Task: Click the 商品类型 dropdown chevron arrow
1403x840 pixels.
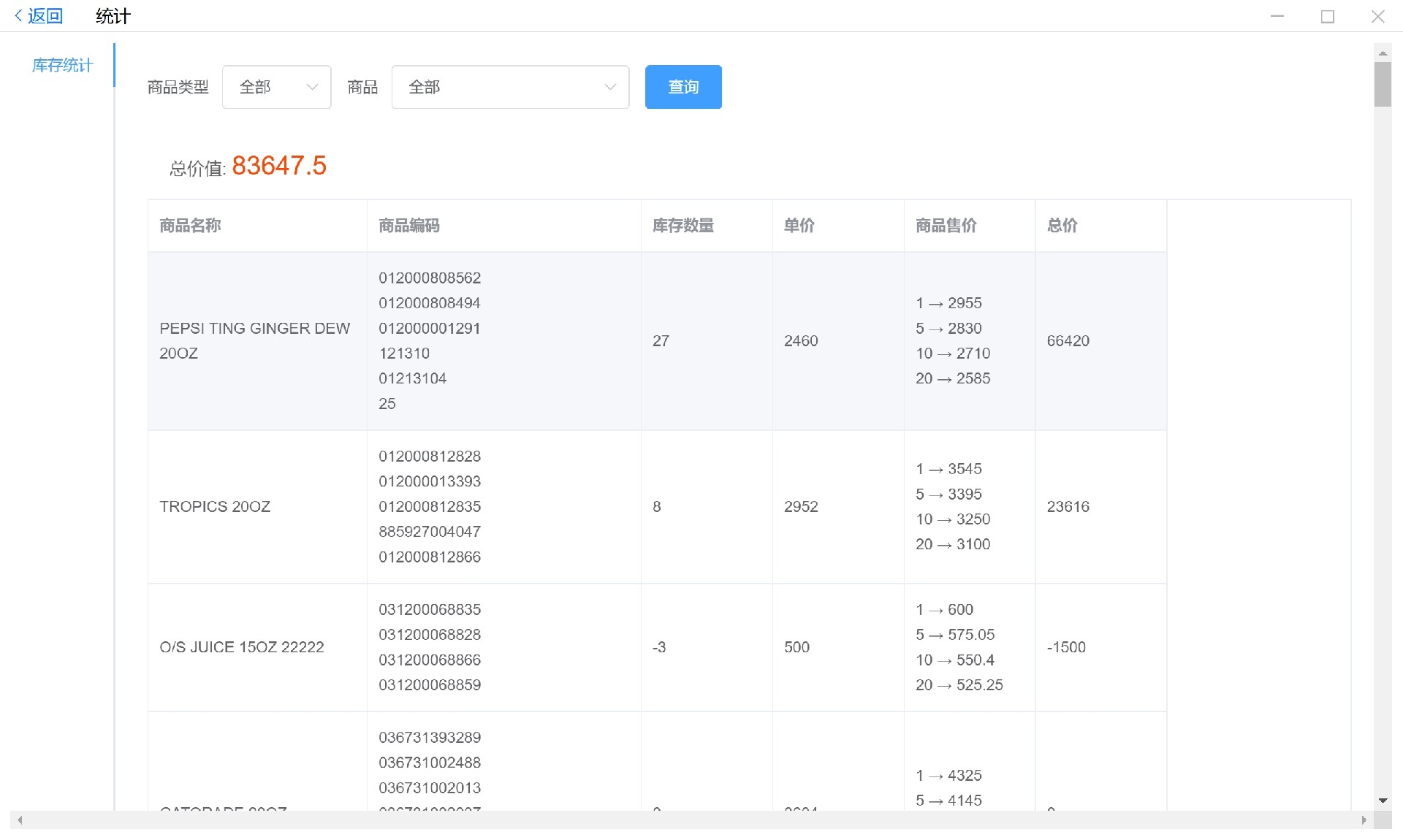Action: pyautogui.click(x=312, y=87)
